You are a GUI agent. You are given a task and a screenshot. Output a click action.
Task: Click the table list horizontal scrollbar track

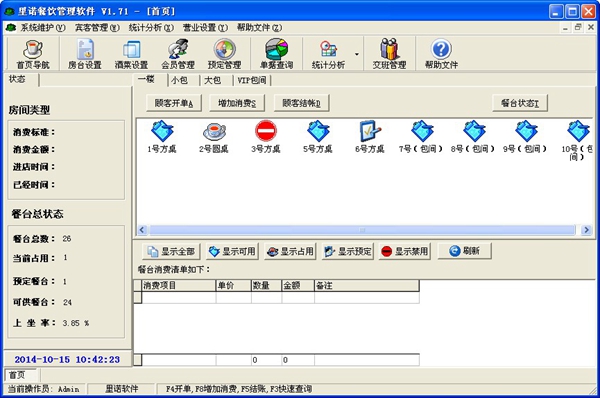[x=362, y=230]
